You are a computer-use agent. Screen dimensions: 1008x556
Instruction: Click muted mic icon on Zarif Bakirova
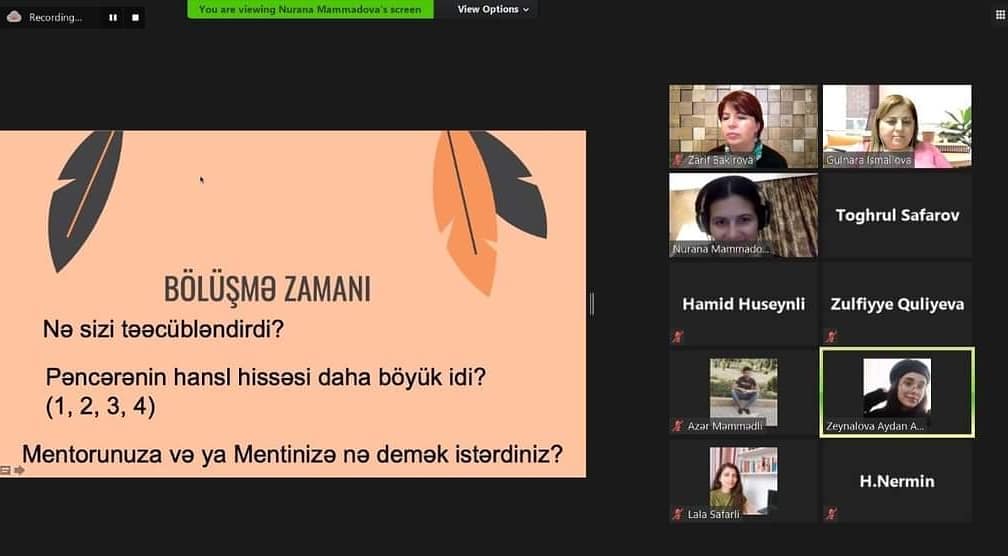point(678,160)
